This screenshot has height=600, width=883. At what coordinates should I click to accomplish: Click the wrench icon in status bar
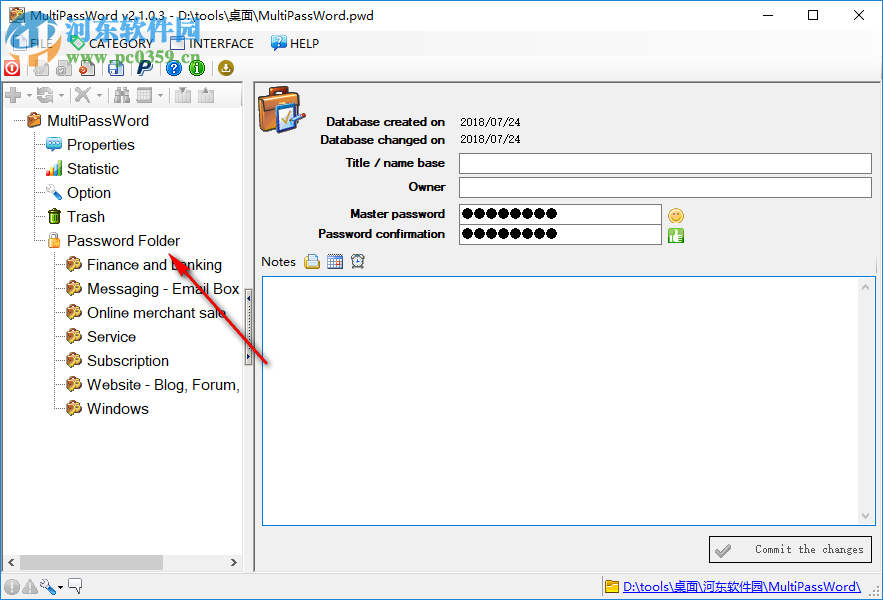click(x=47, y=588)
